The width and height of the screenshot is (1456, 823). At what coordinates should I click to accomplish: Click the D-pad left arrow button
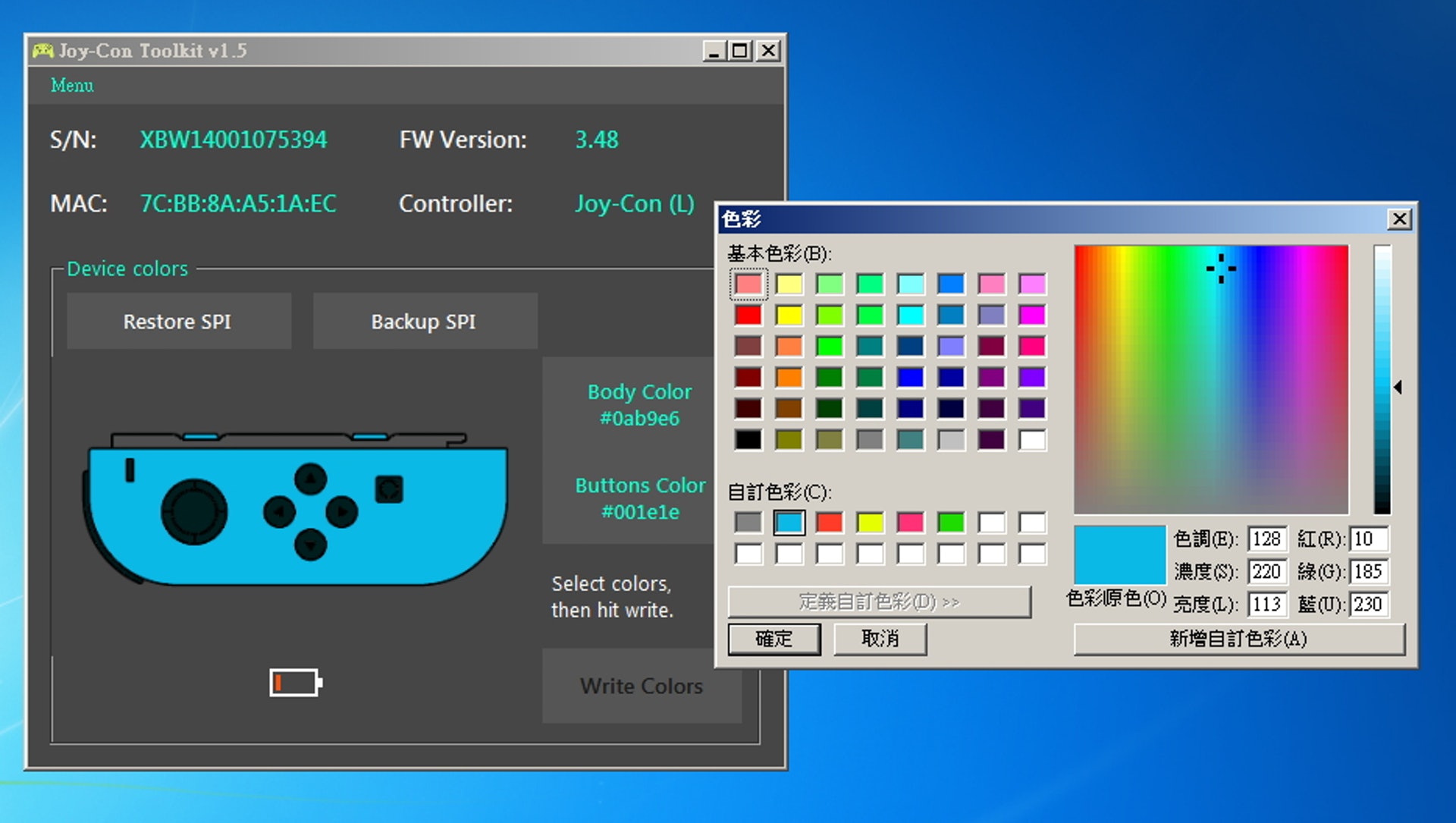279,512
